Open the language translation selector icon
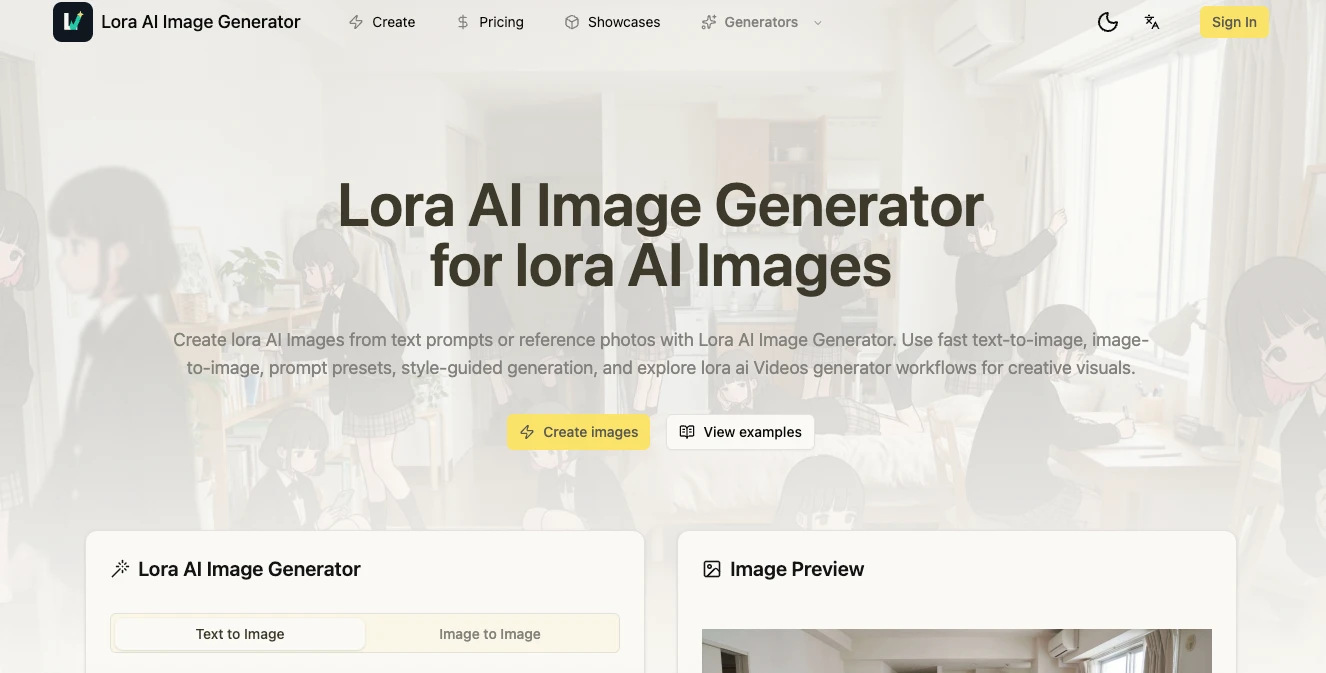The height and width of the screenshot is (673, 1326). (1152, 22)
